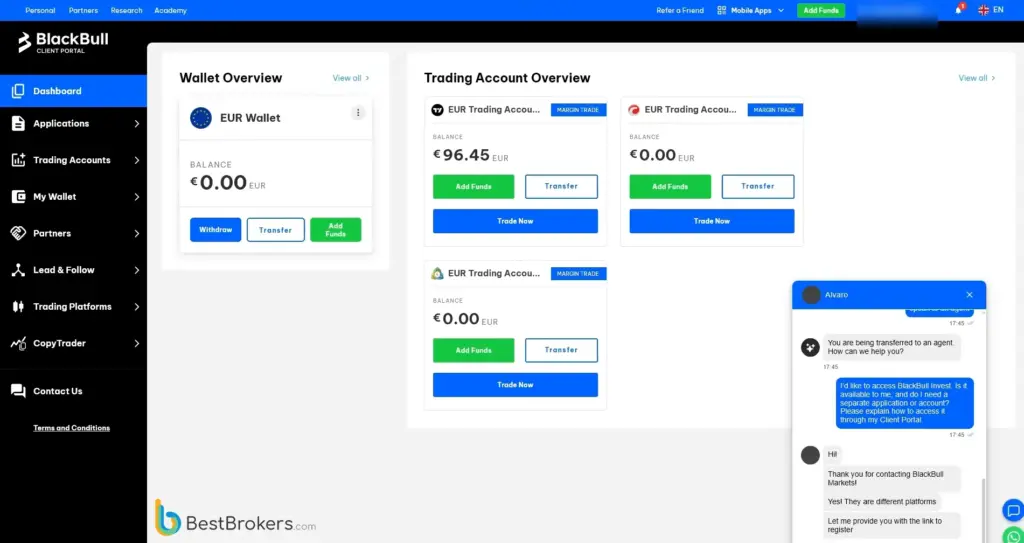Click the CopyTrader icon
Screen dimensions: 1024x543
tap(18, 343)
